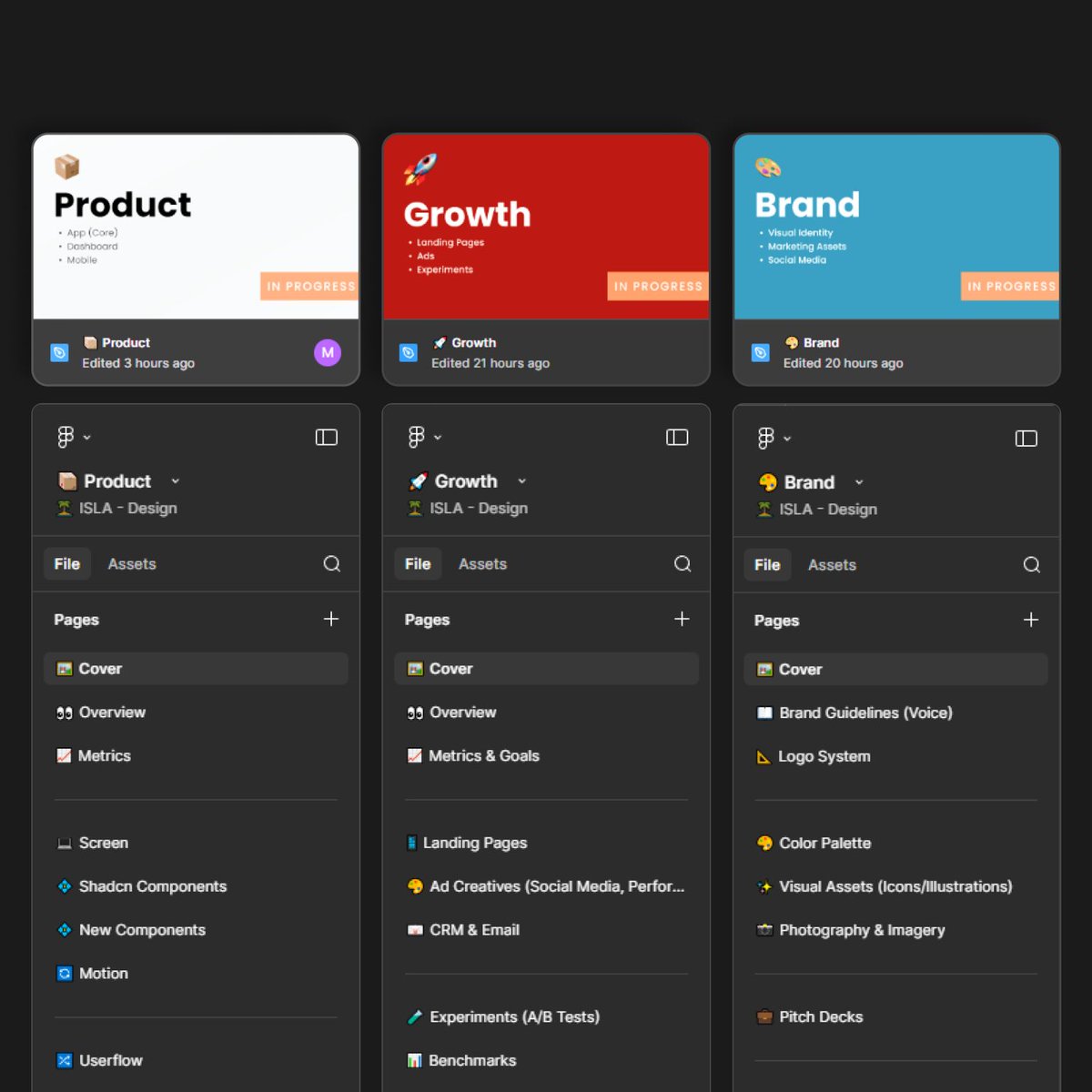Select Overview page in Product panel
Viewport: 1092px width, 1092px height.
196,713
